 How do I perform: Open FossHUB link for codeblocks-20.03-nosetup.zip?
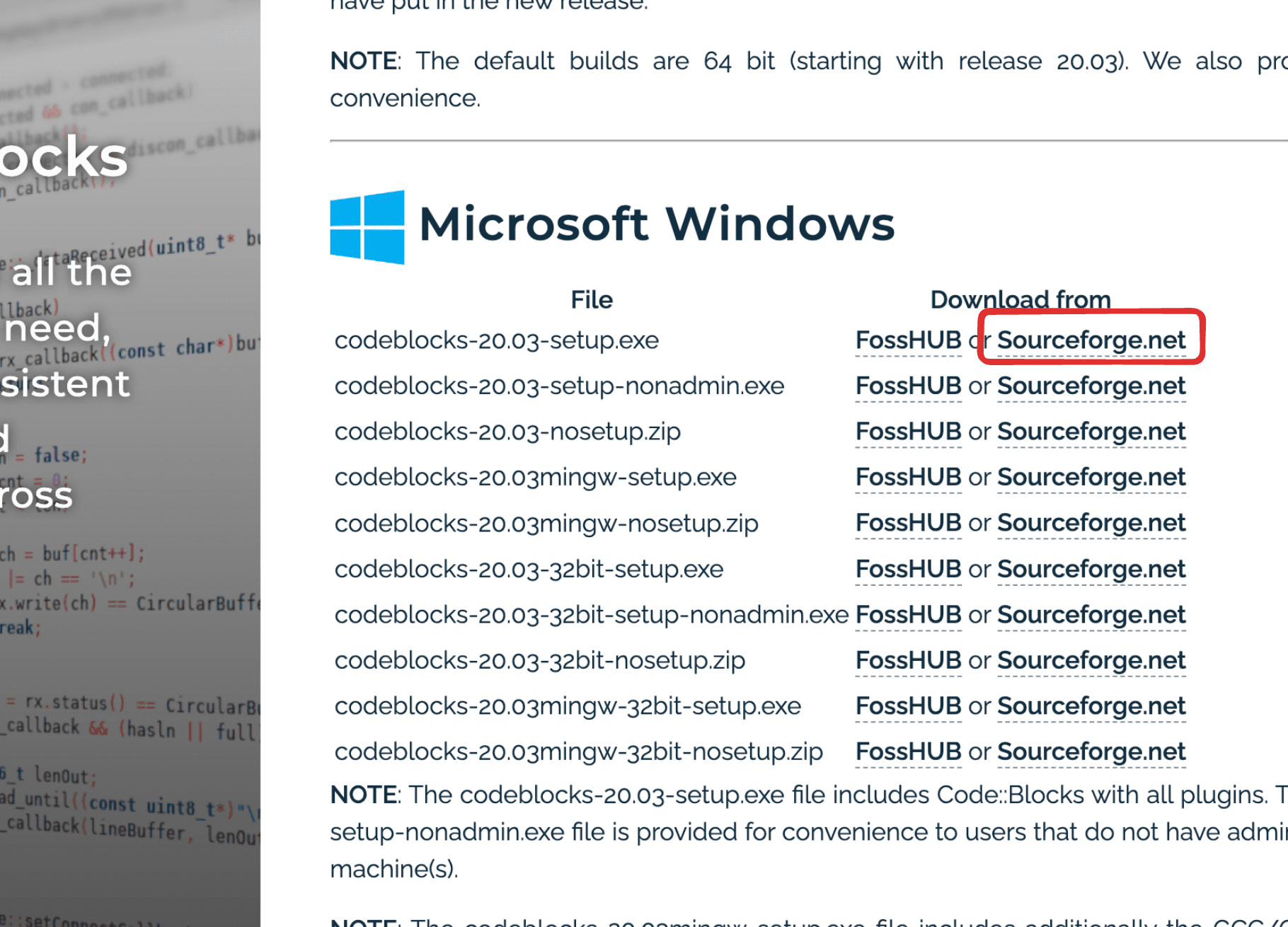coord(908,432)
